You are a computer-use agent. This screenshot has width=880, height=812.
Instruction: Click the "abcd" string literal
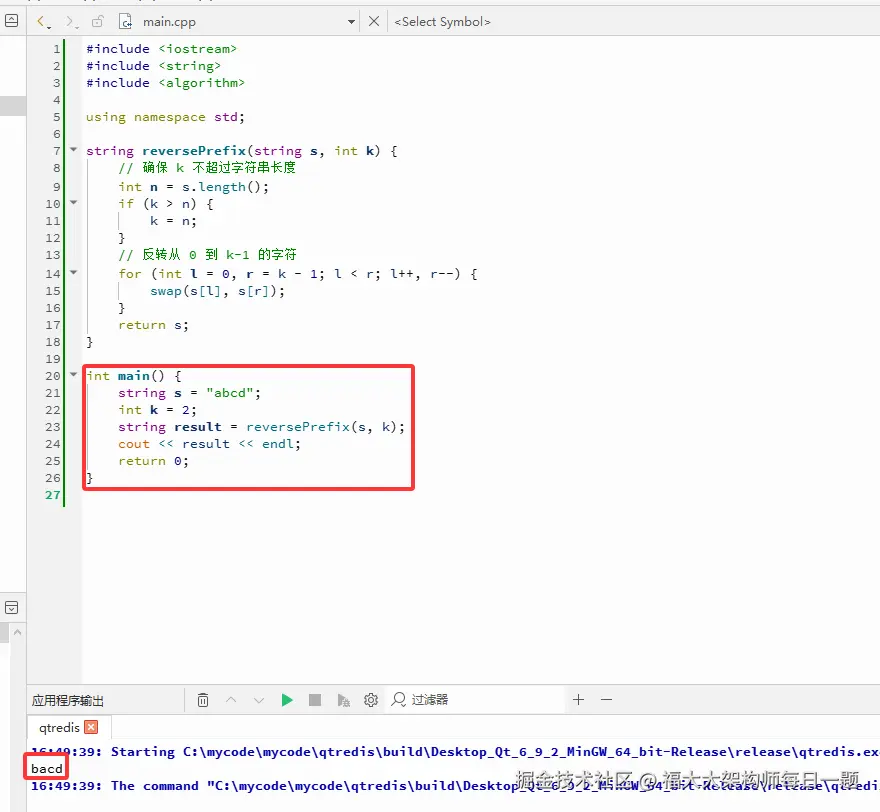(x=230, y=393)
